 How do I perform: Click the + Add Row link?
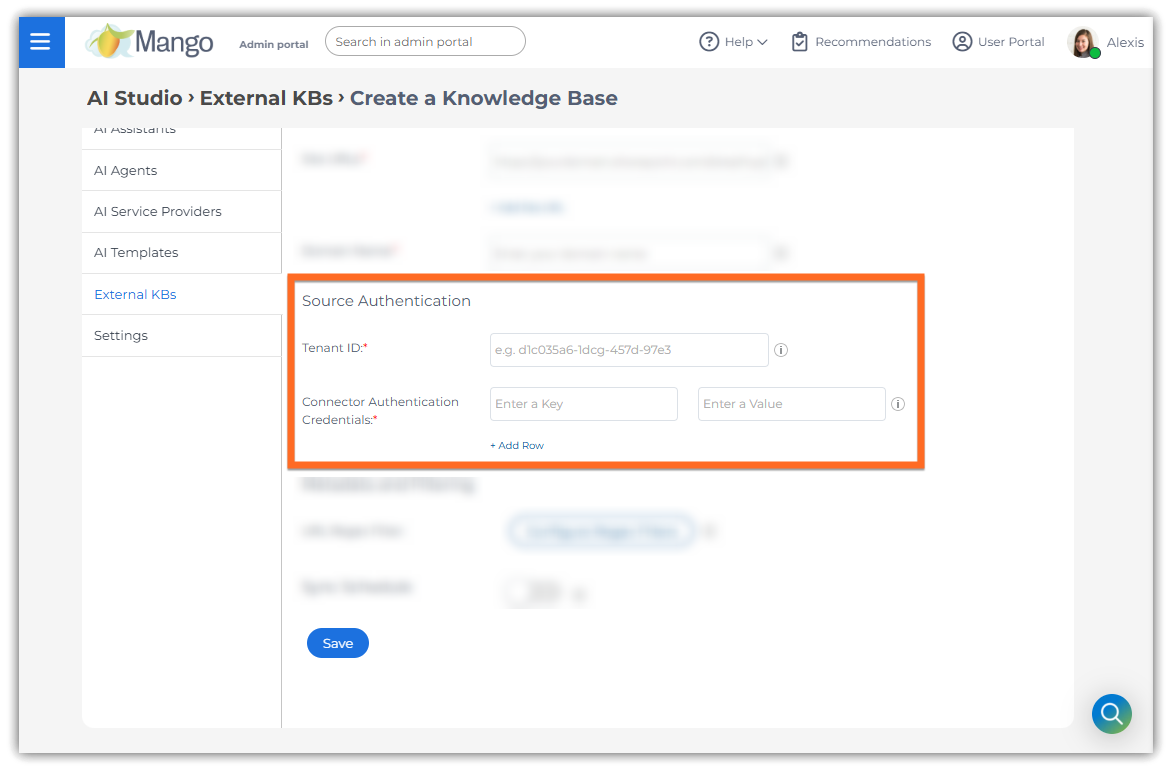coord(517,446)
